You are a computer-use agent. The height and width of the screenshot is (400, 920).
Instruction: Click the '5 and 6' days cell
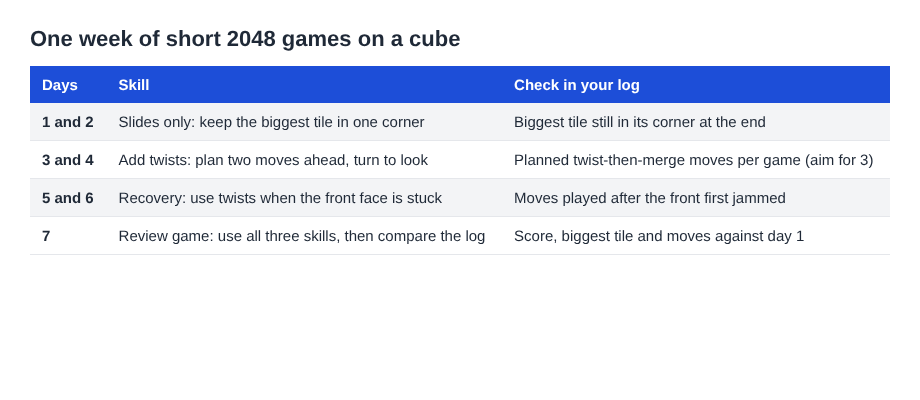point(67,198)
